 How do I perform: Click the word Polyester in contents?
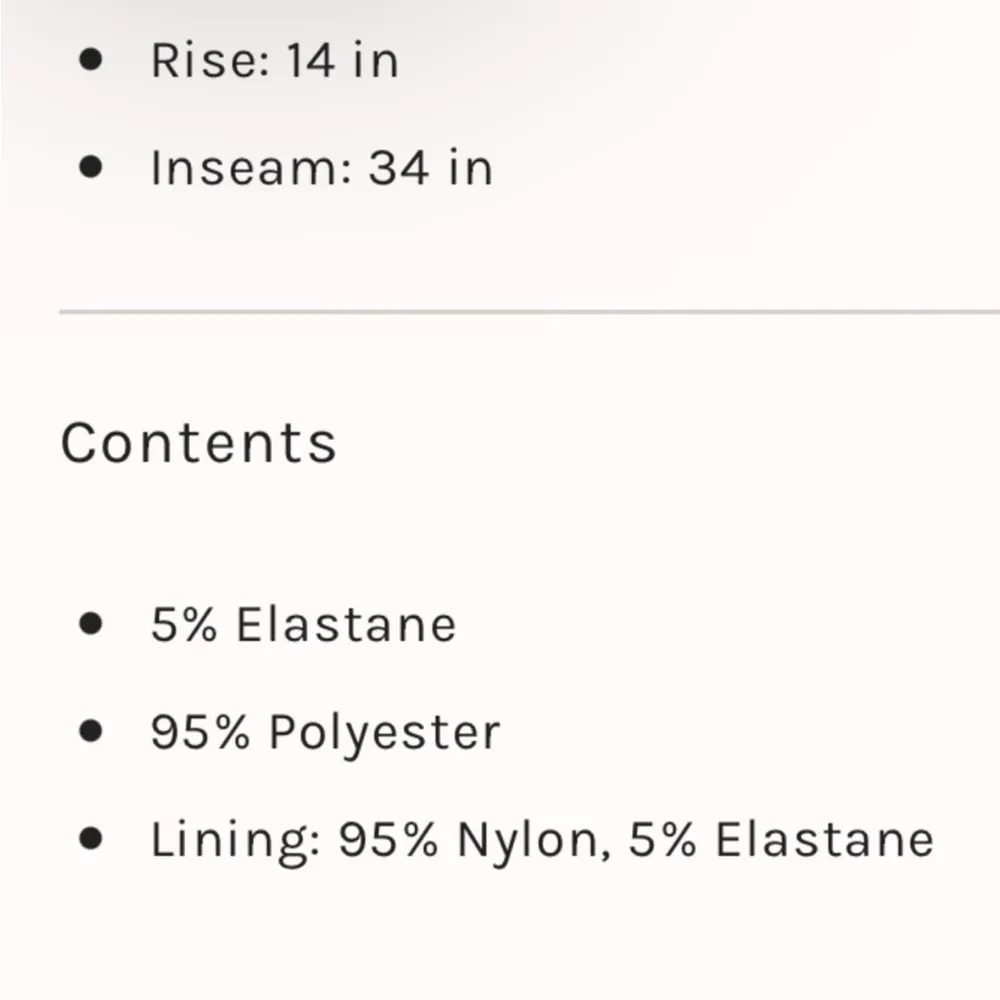384,733
